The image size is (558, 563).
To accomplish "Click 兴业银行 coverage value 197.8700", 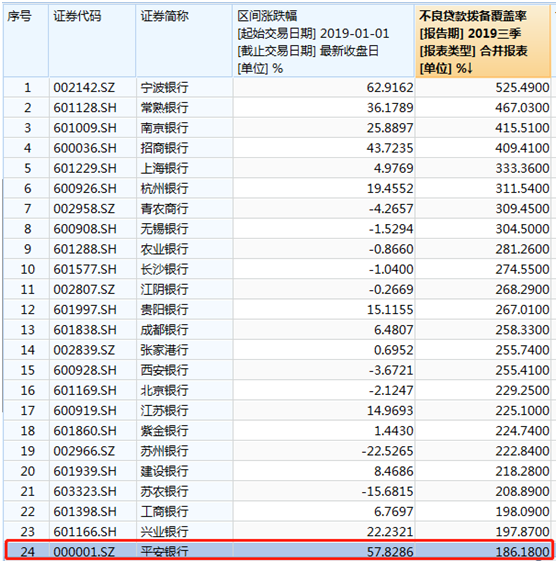I will click(x=522, y=531).
